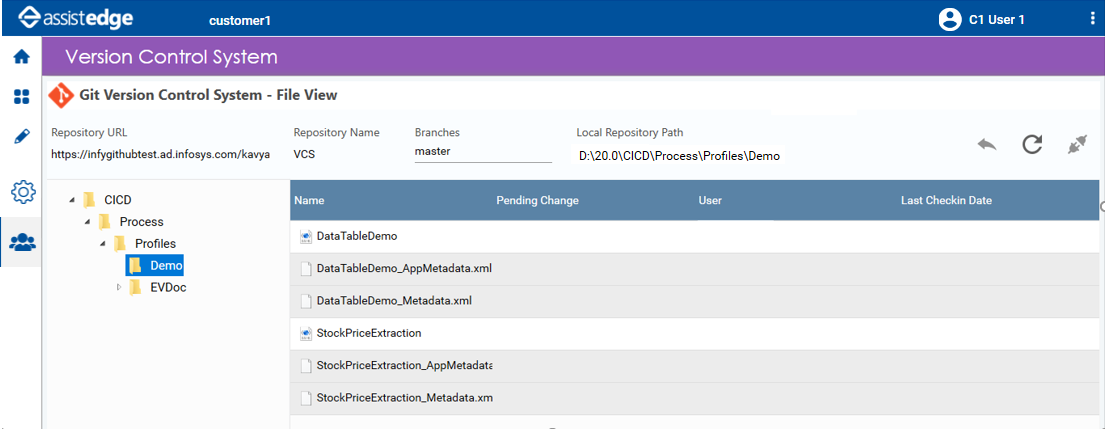1105x429 pixels.
Task: Click the refresh repository icon
Action: [1032, 144]
